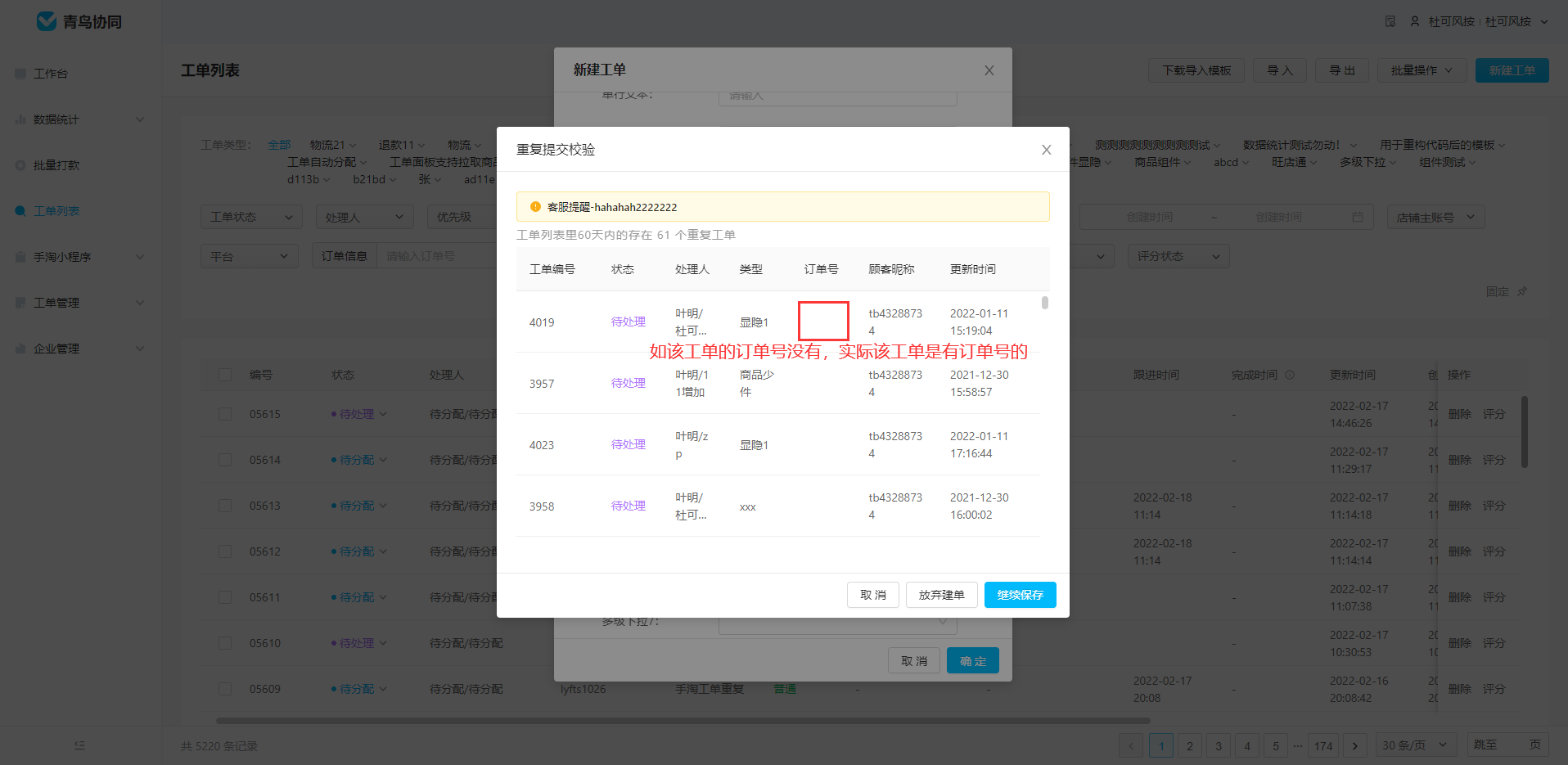Click 取消 in 重复提交校验 dialog
The width and height of the screenshot is (1568, 765).
(872, 595)
